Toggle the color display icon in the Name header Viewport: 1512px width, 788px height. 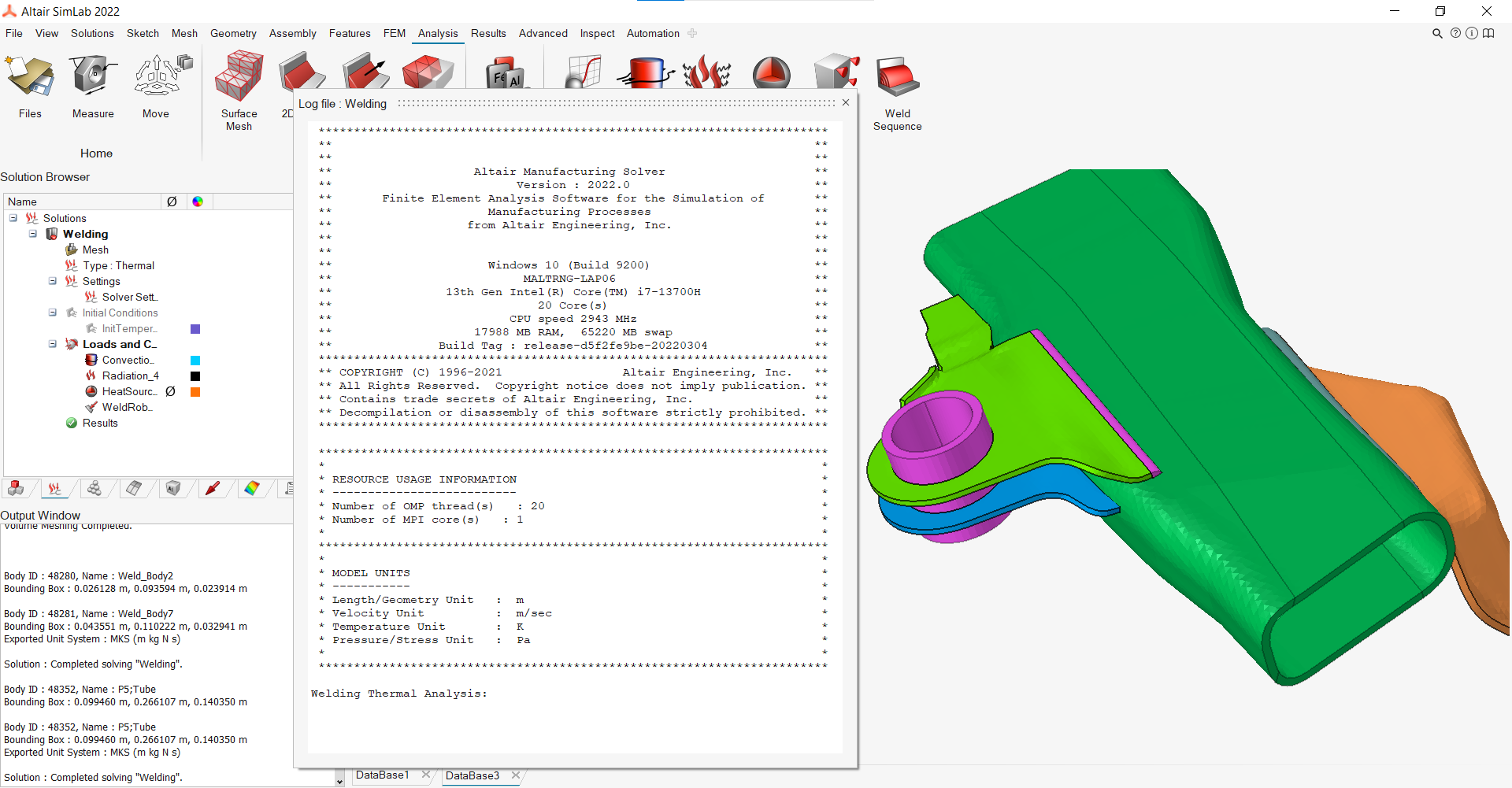point(198,202)
